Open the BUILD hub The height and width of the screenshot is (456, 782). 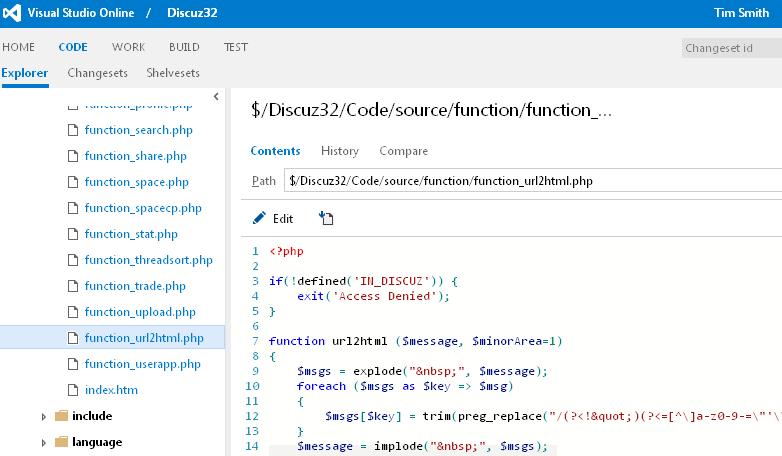pos(184,47)
